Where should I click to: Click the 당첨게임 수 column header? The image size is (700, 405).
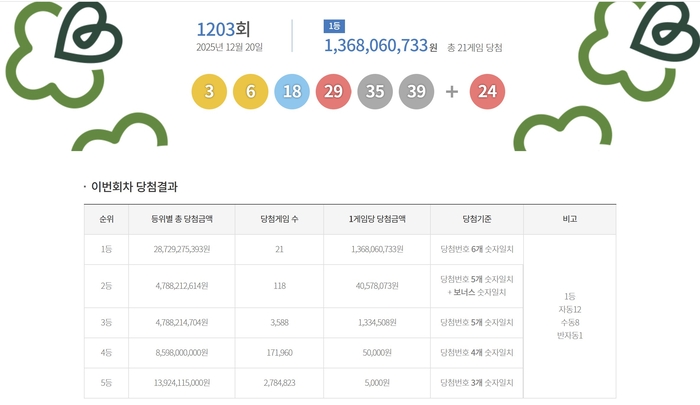[280, 219]
